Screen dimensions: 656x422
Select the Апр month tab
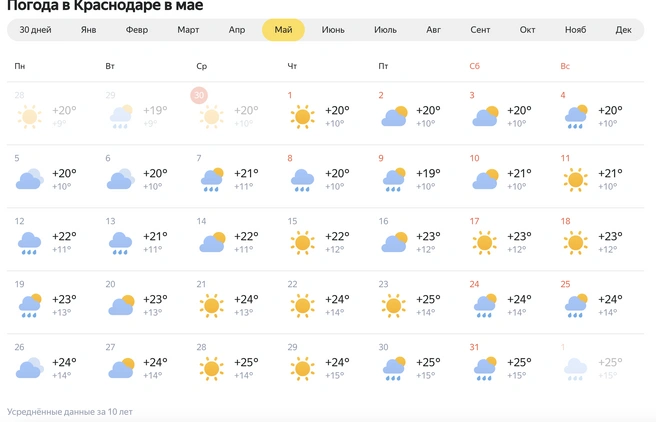[x=237, y=30]
